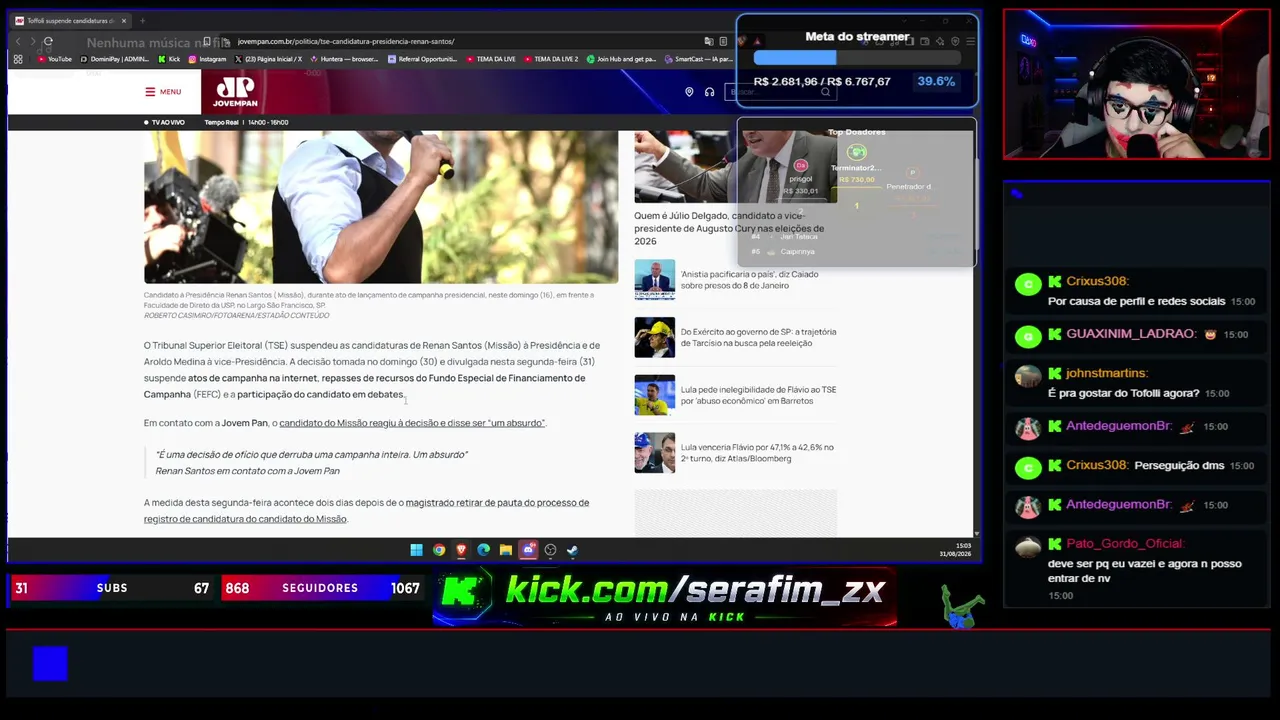
Task: Open Steam from the taskbar
Action: point(572,550)
